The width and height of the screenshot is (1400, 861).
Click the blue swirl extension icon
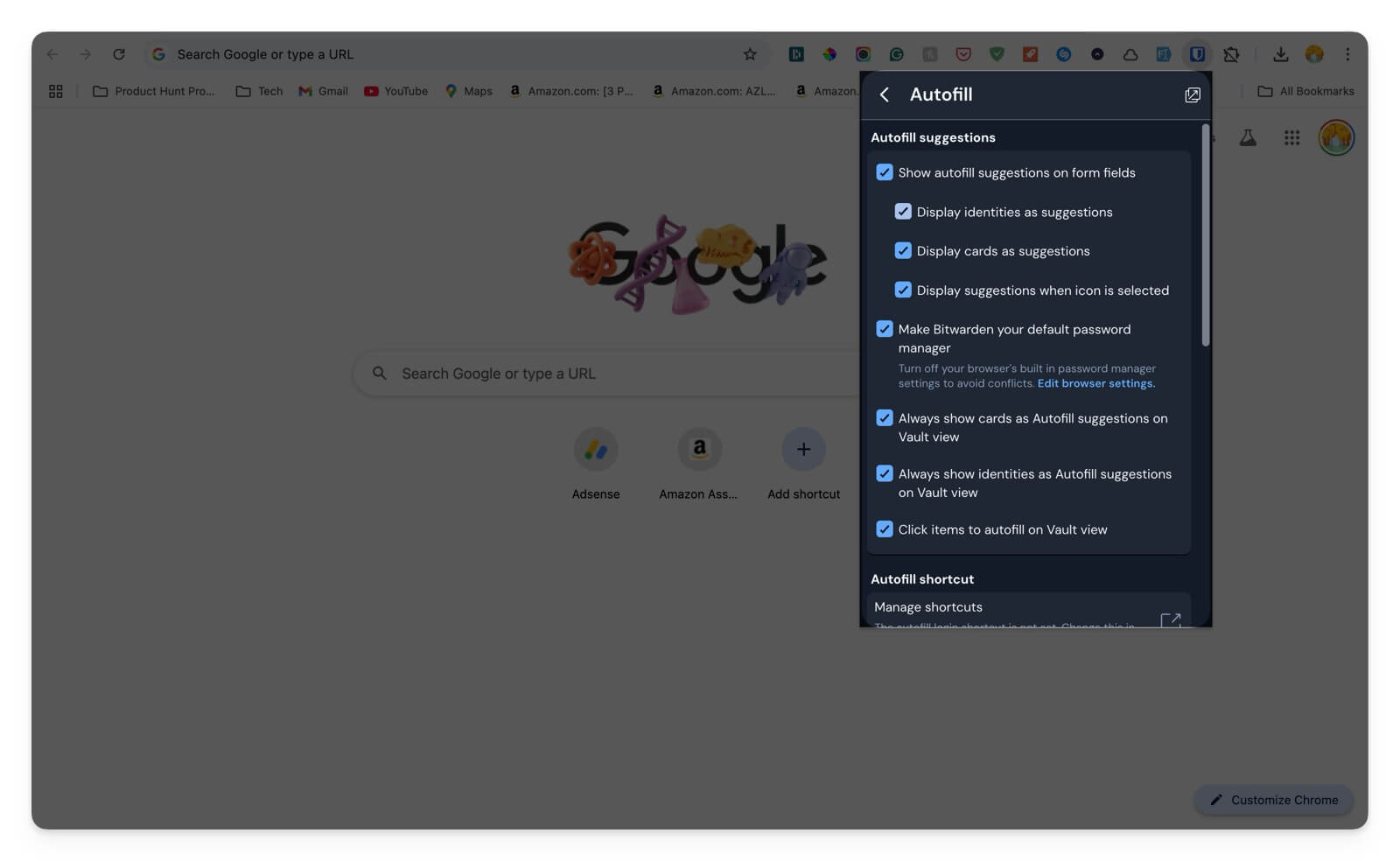[1063, 54]
